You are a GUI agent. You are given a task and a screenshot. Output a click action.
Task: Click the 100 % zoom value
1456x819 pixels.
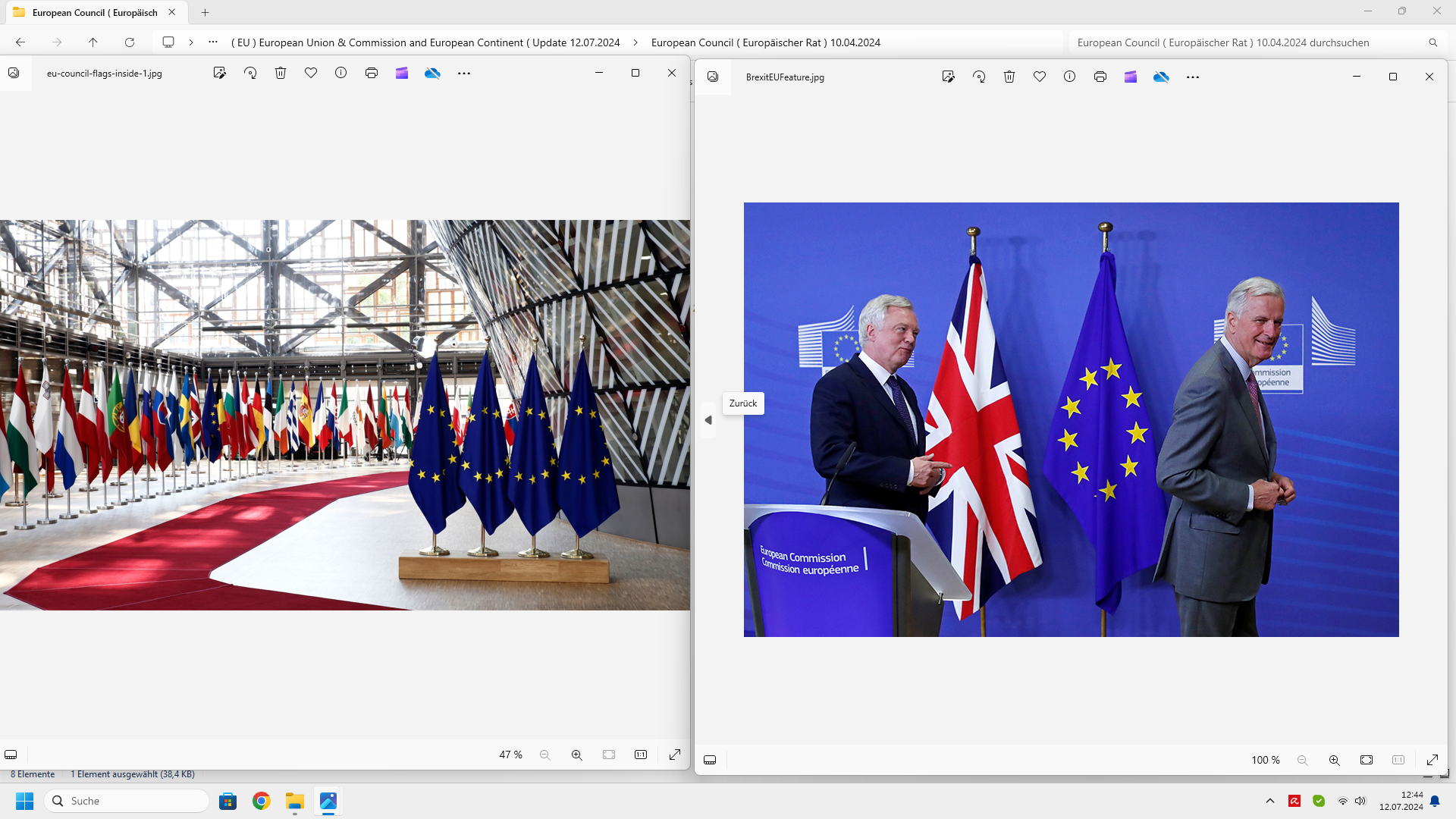point(1266,760)
